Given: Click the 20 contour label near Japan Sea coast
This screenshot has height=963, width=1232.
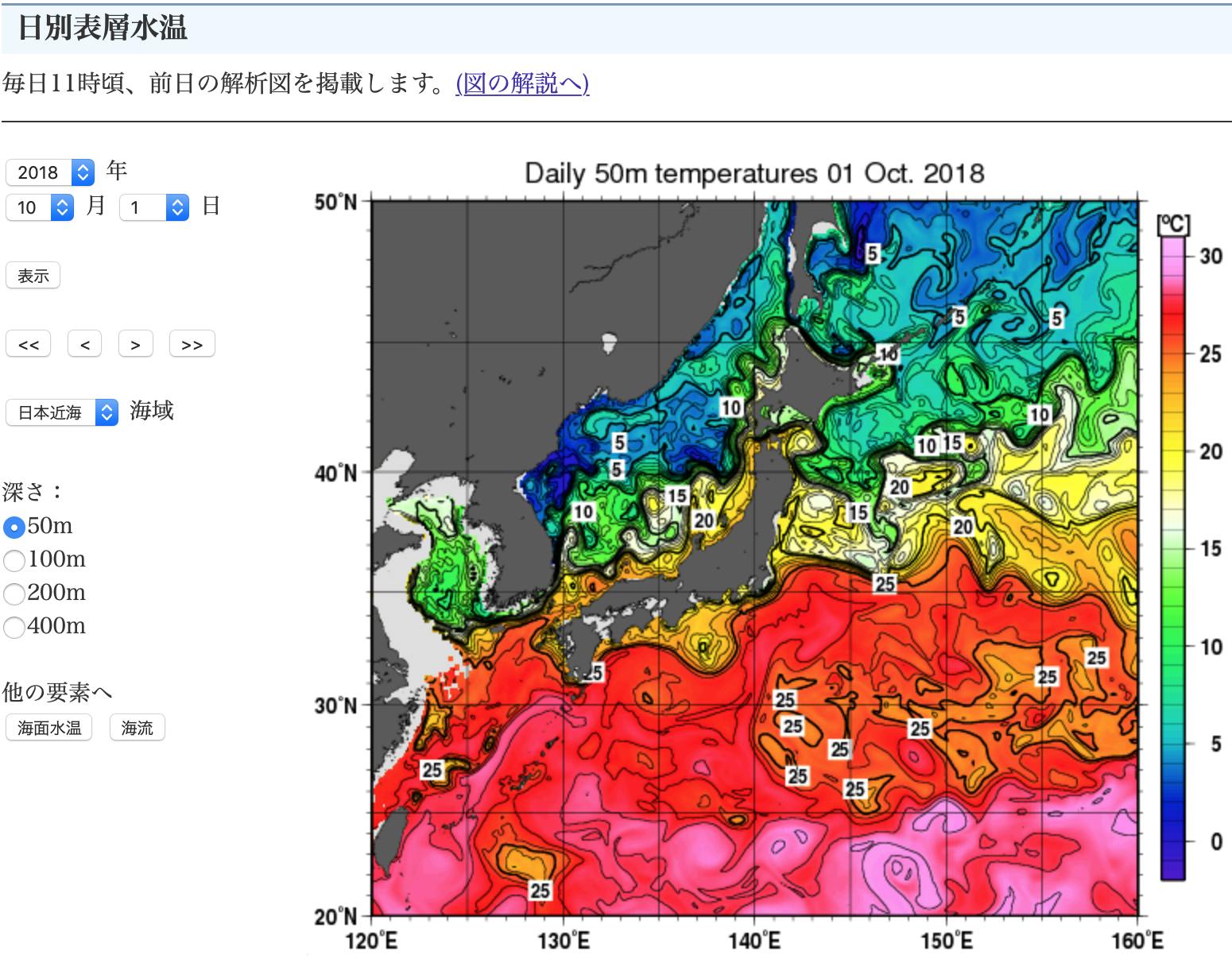Looking at the screenshot, I should (x=703, y=520).
